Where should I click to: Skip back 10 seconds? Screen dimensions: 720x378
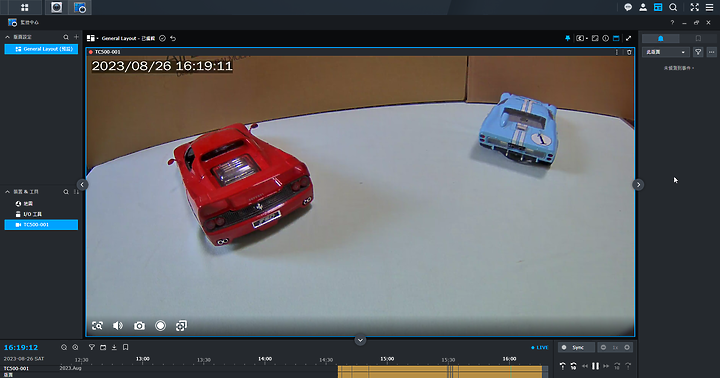(574, 366)
